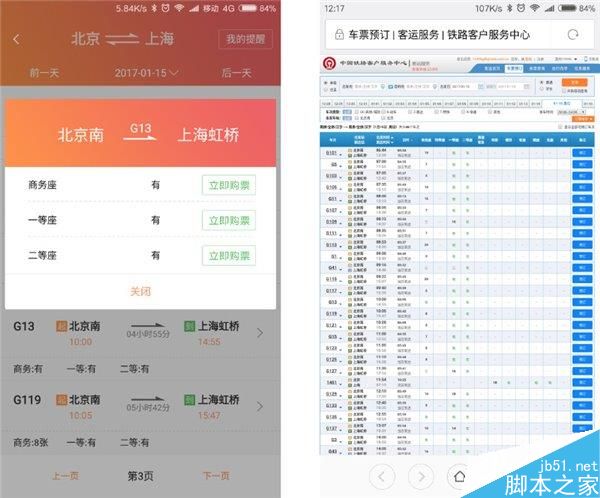Tap Bluetooth icon in right status bar
This screenshot has height=498, width=600.
click(x=509, y=8)
